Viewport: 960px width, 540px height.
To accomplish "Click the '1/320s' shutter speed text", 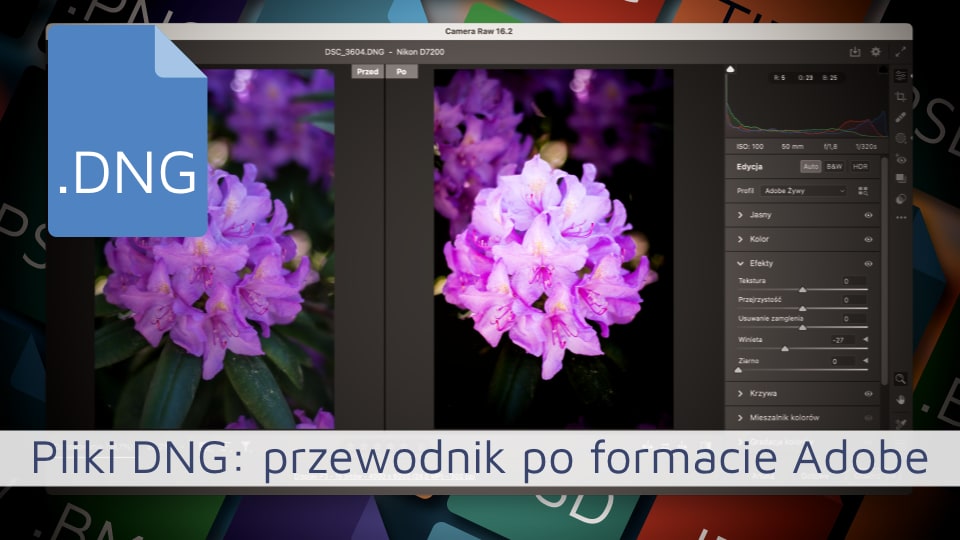I will pos(866,147).
